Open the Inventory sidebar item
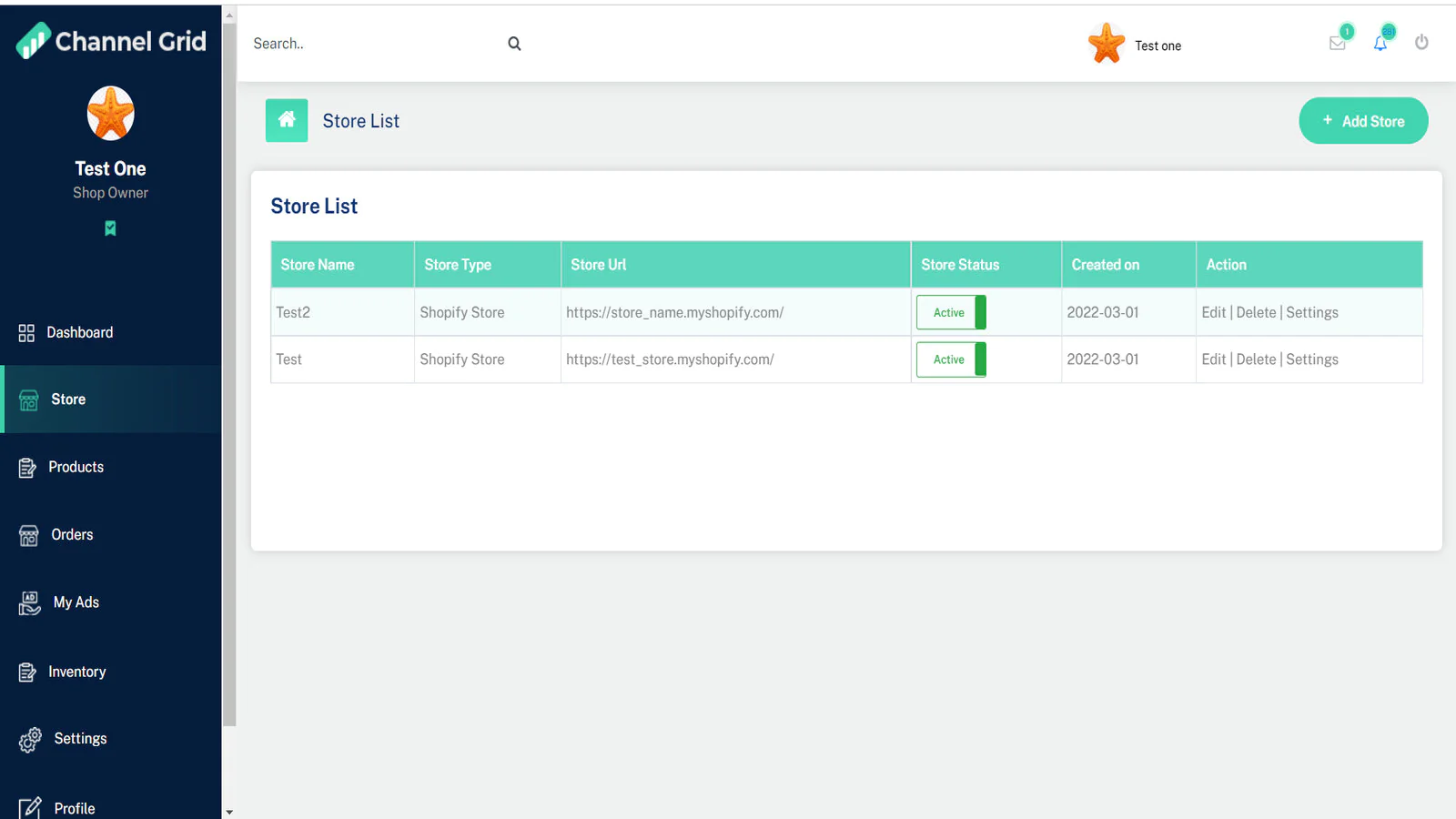 point(77,672)
